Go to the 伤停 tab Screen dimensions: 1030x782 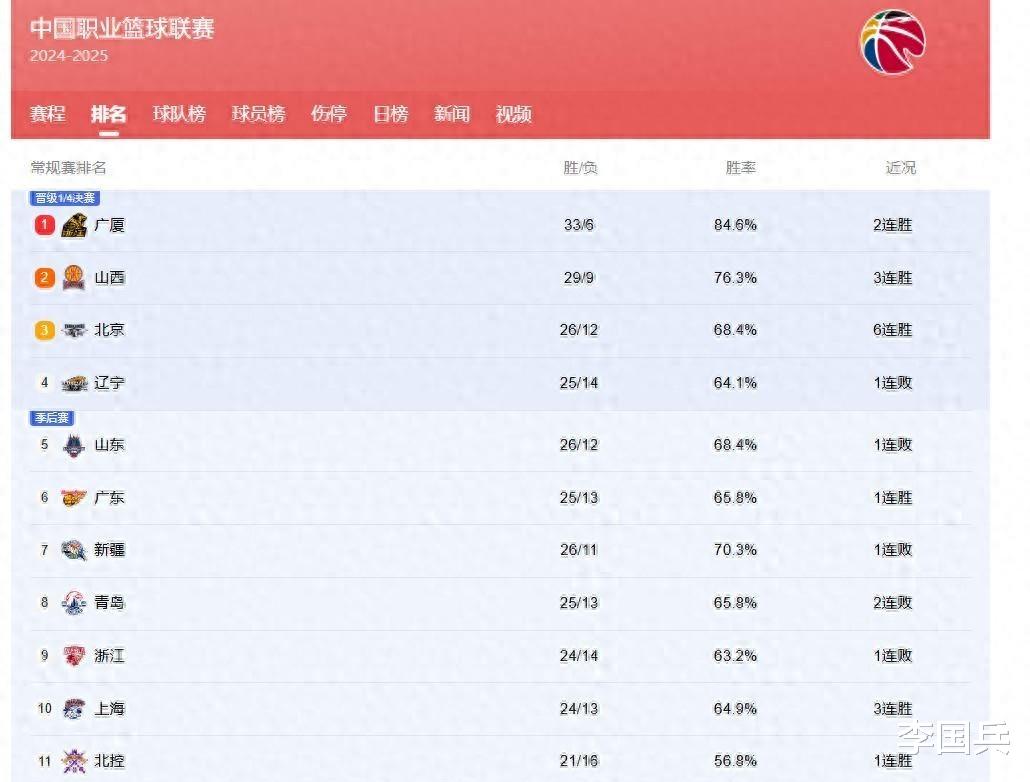click(x=329, y=114)
